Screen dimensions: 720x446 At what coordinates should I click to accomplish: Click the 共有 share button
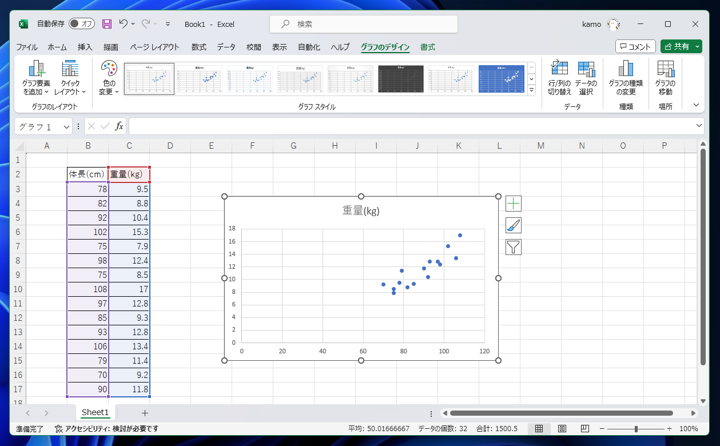(x=676, y=46)
